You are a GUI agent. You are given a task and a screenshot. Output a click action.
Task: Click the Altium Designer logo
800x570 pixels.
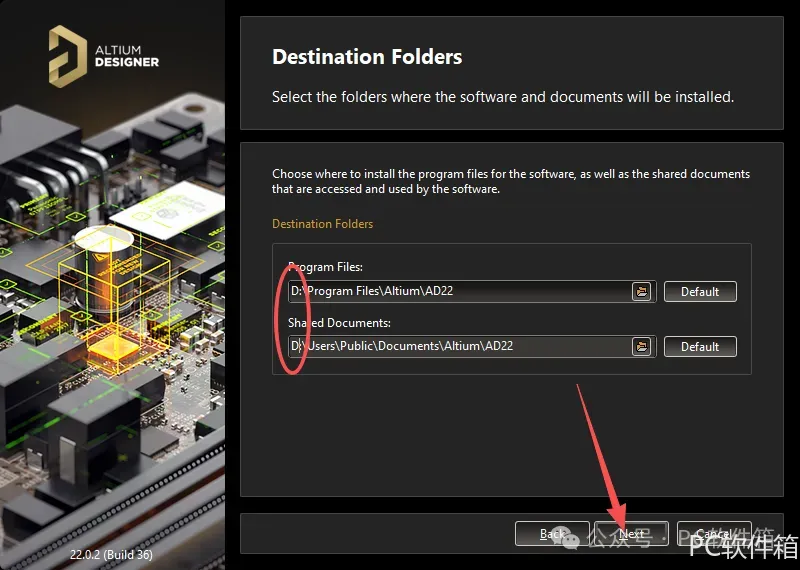104,56
